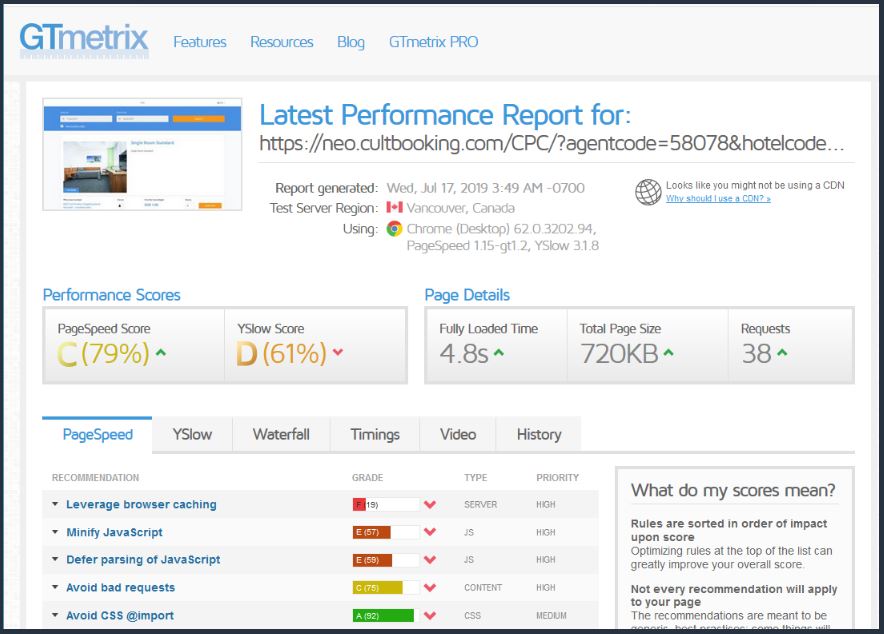This screenshot has width=884, height=634.
Task: Open GTmetrix PRO page
Action: pyautogui.click(x=434, y=42)
